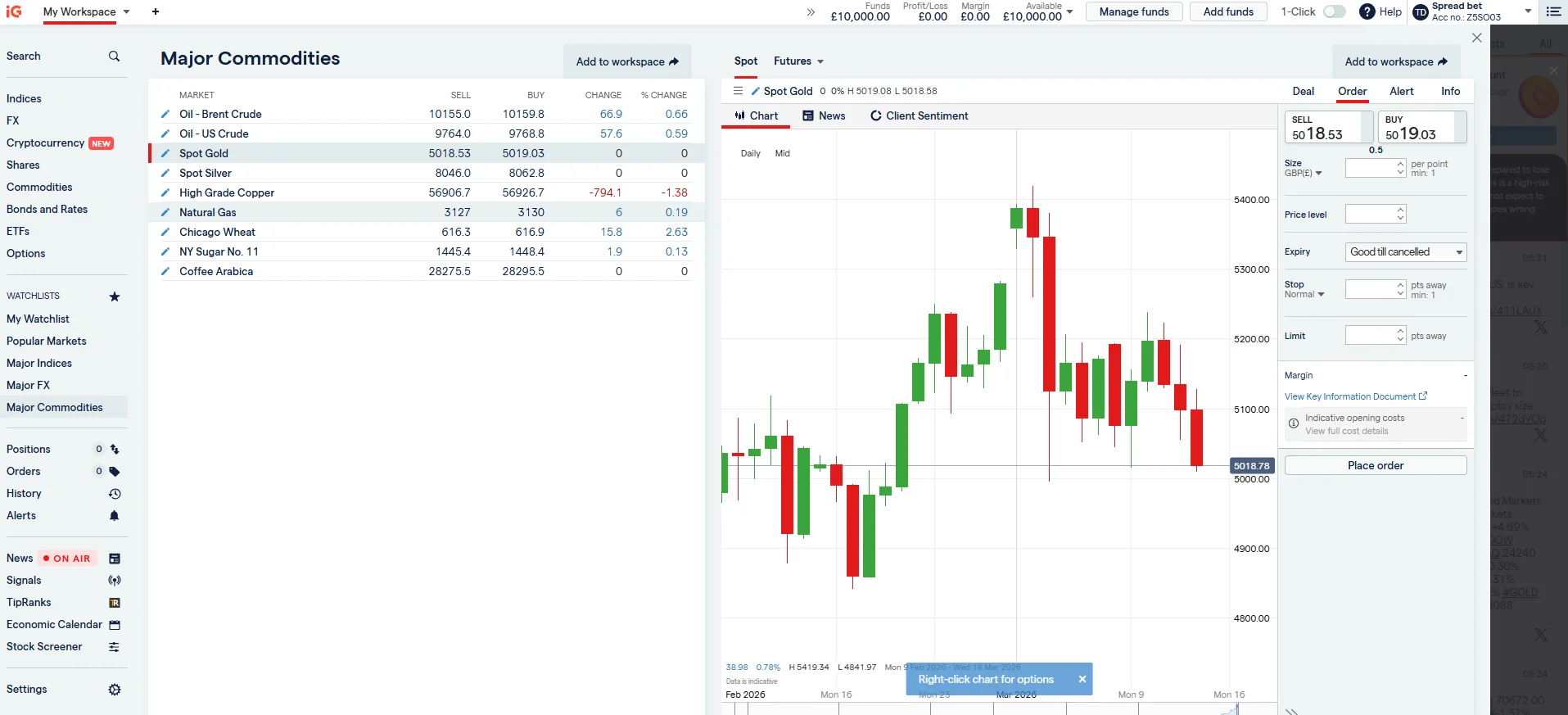Select the High Grade Copper row

(x=426, y=192)
